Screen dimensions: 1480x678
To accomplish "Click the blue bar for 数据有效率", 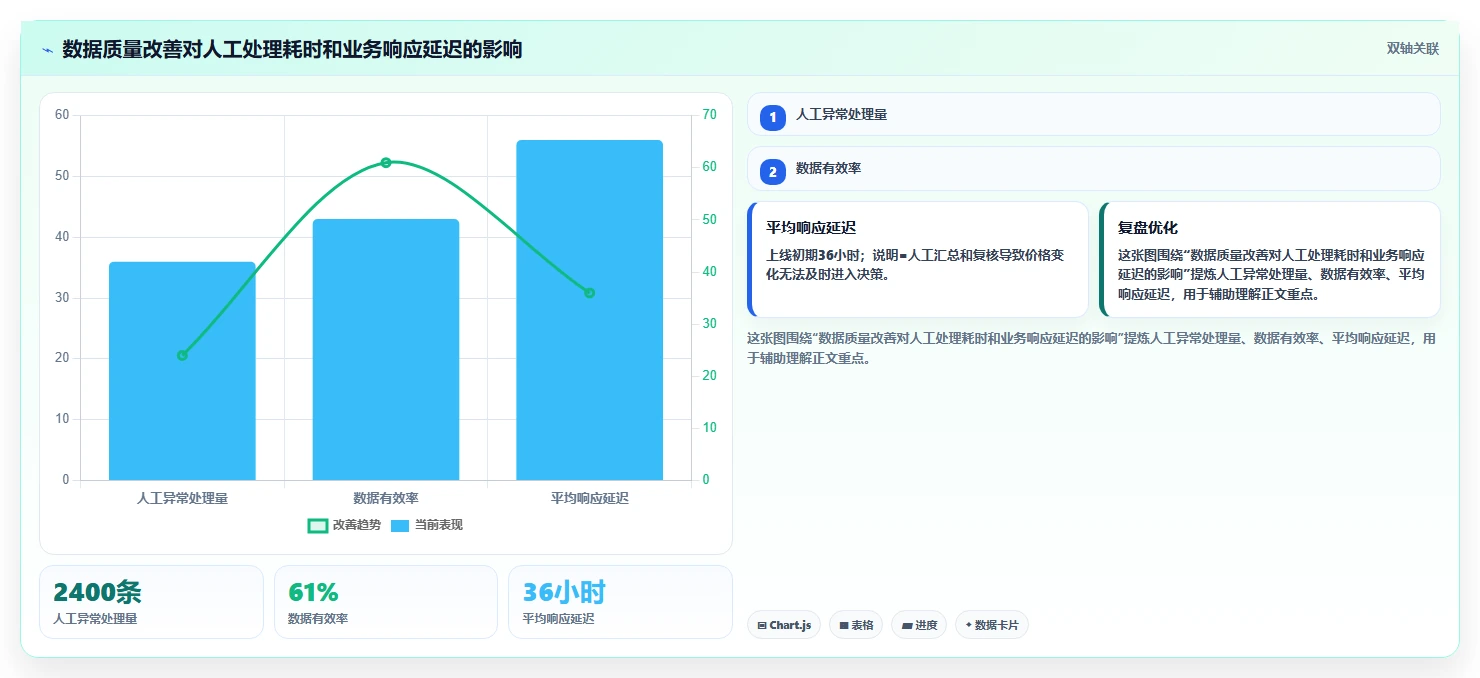I will (x=386, y=350).
